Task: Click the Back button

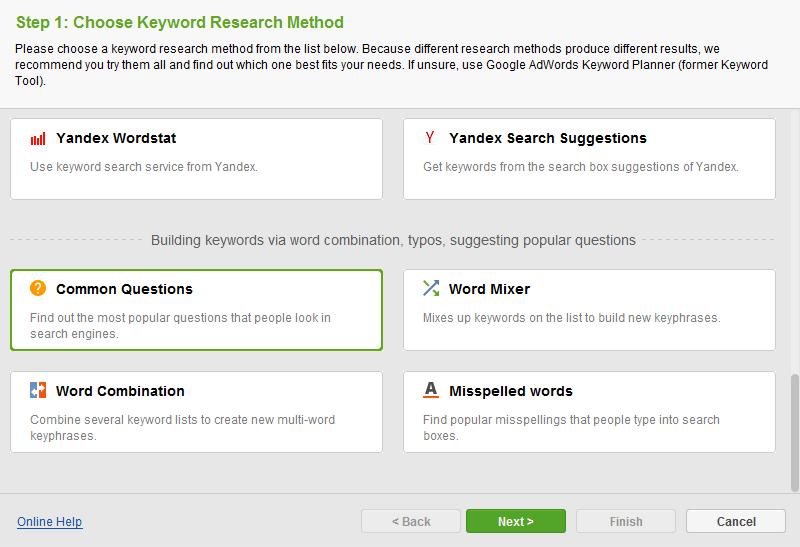Action: 411,521
